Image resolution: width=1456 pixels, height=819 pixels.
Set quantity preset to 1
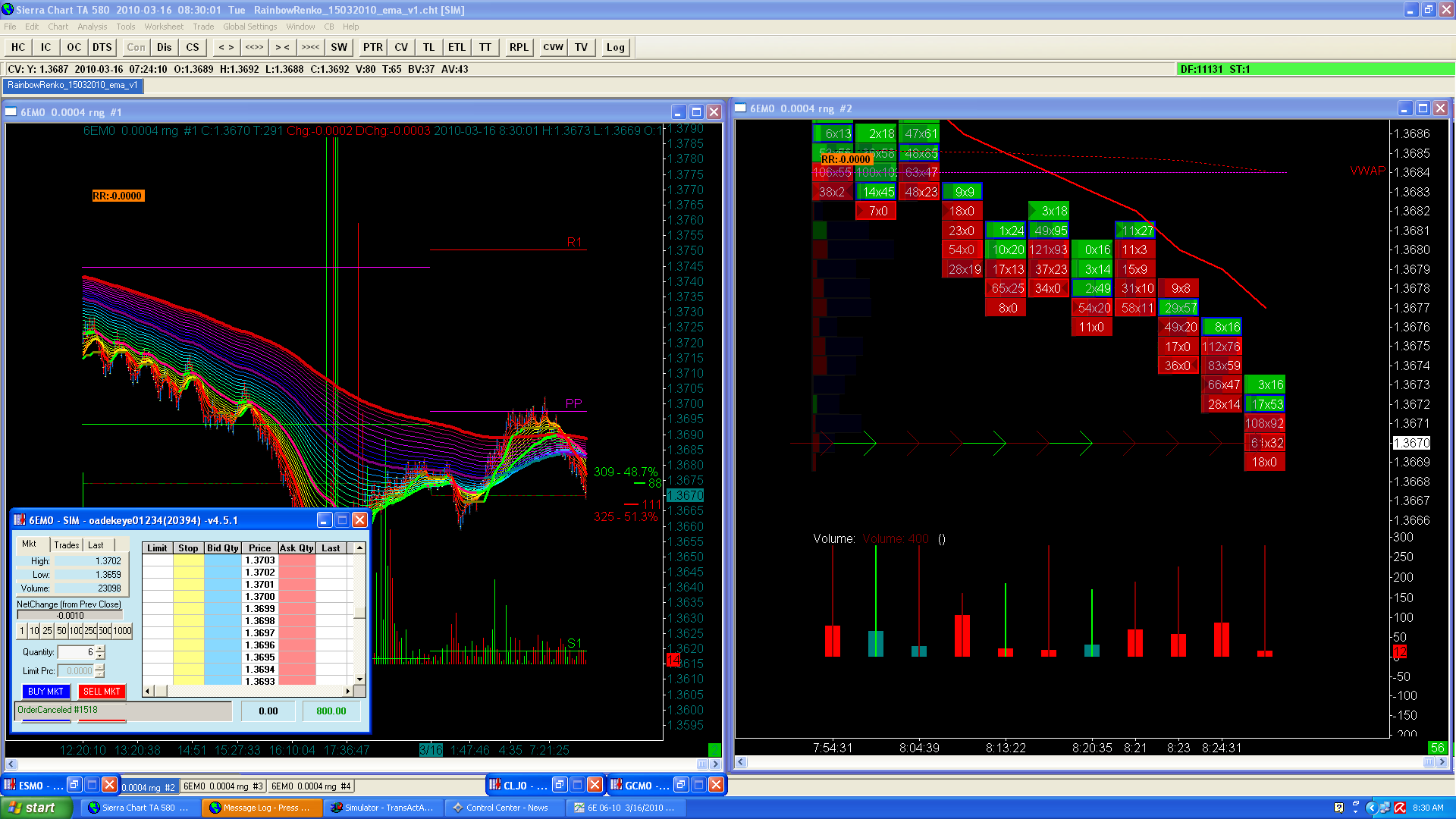[x=22, y=631]
